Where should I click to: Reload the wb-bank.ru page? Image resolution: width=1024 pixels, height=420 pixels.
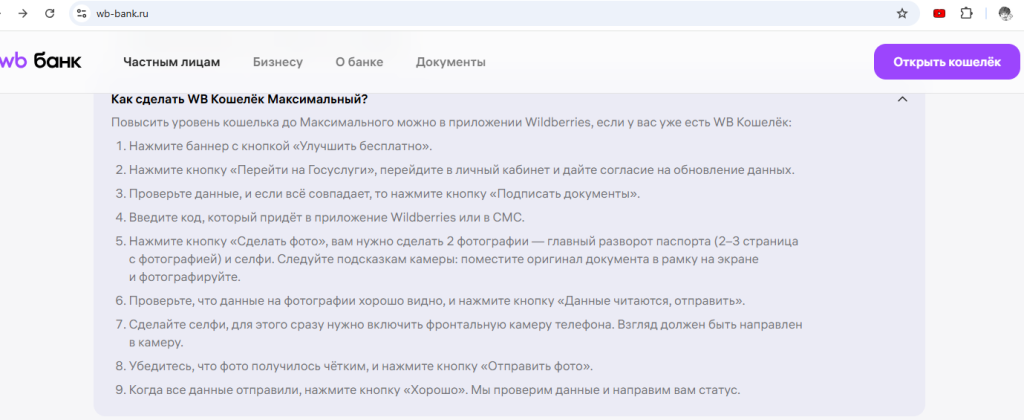[x=49, y=13]
